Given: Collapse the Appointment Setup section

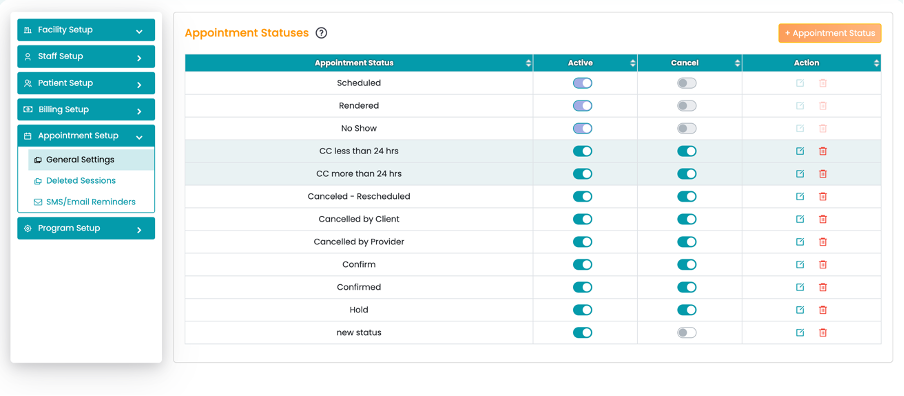Looking at the screenshot, I should [86, 136].
